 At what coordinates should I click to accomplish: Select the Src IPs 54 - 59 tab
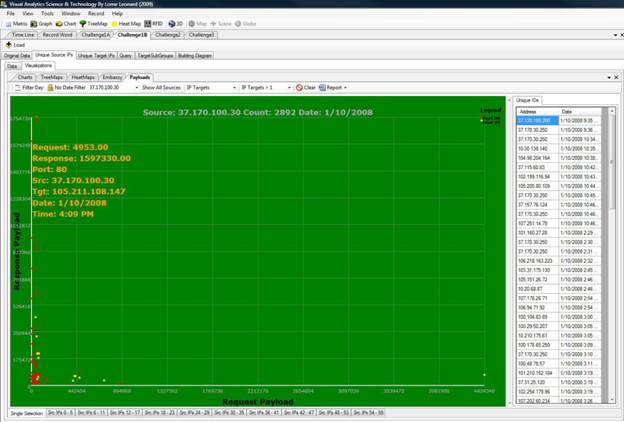coord(368,413)
